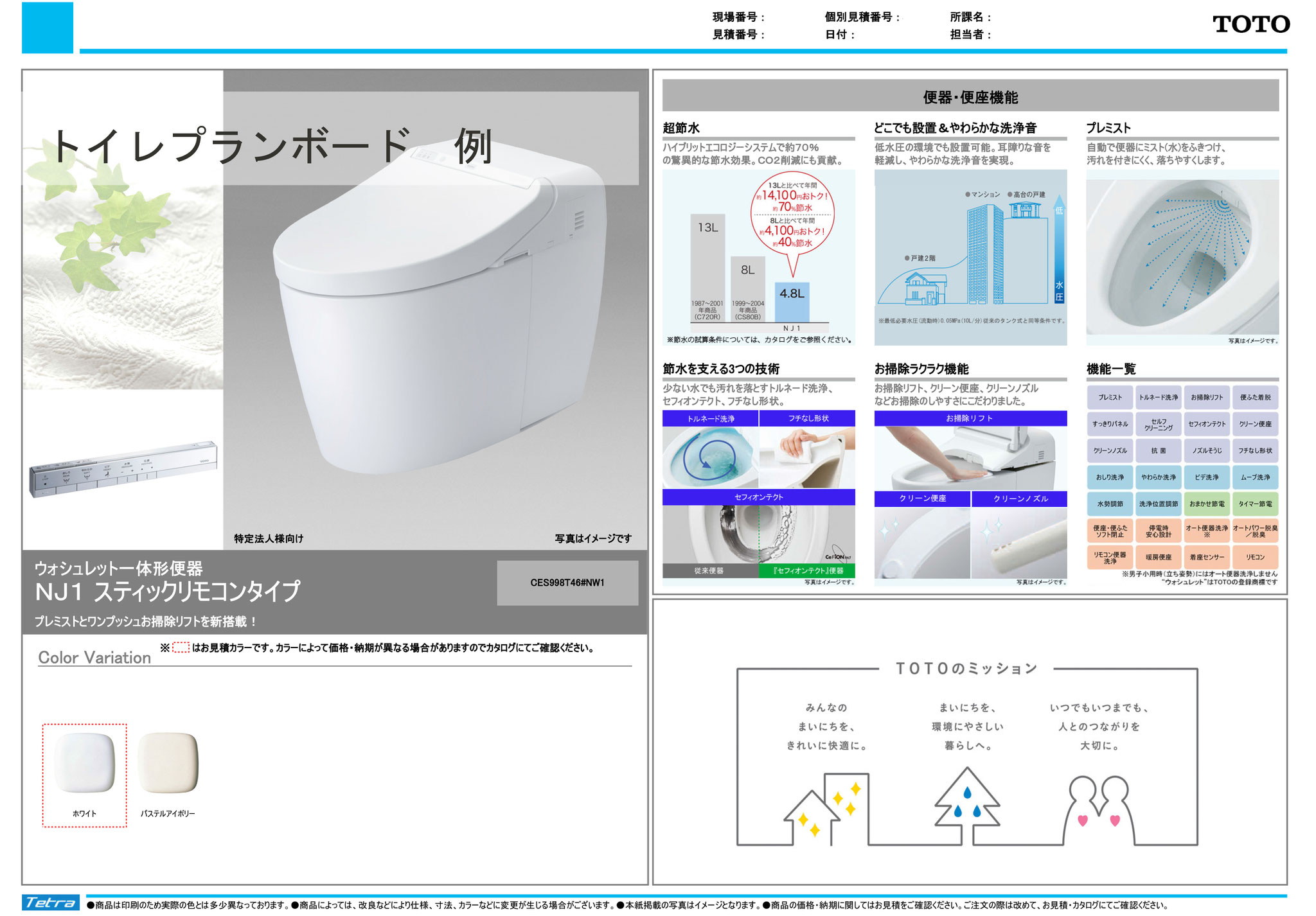Click the 8L bar in water-saving chart
This screenshot has width=1316, height=916.
click(x=748, y=290)
